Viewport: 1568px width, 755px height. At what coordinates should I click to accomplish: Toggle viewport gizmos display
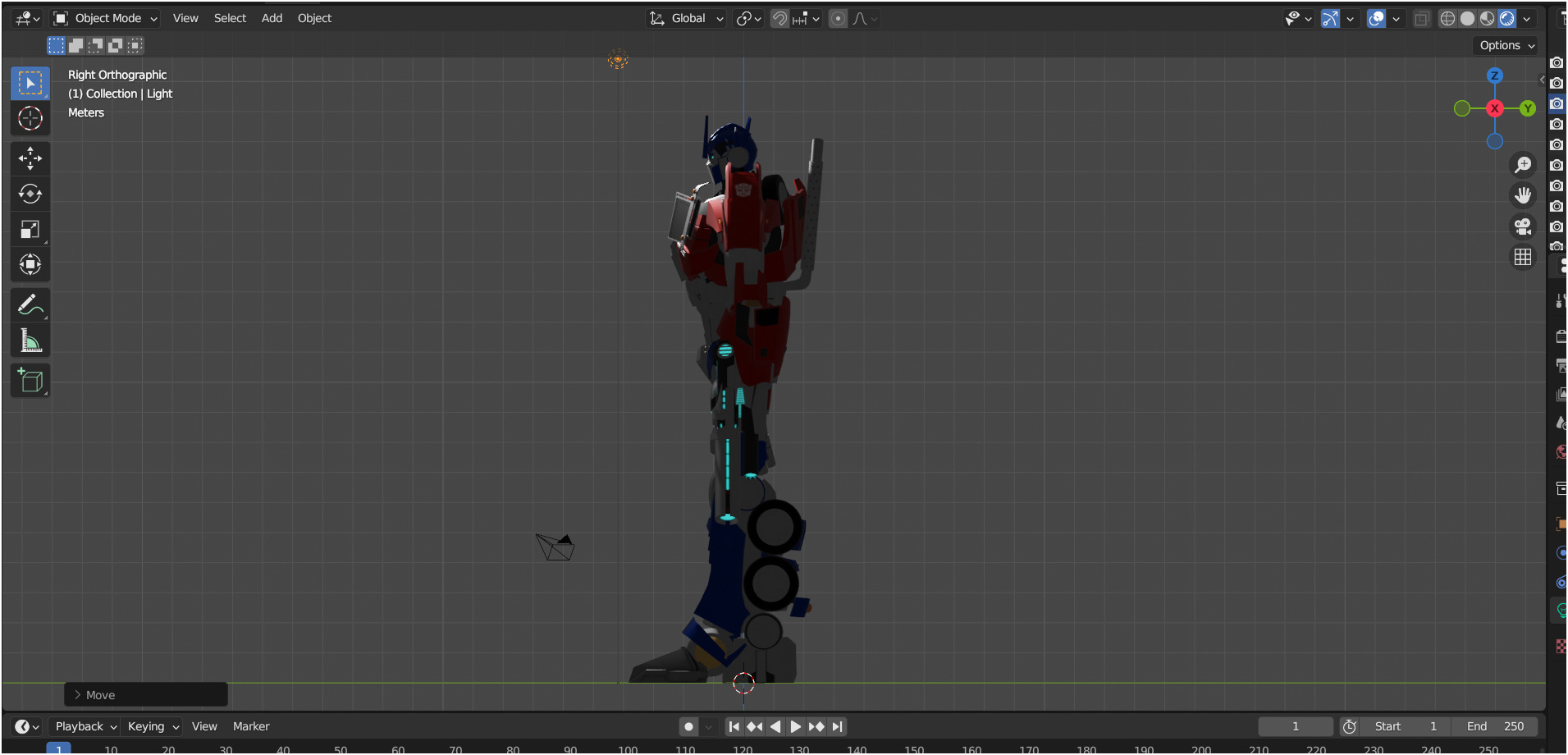click(x=1330, y=18)
